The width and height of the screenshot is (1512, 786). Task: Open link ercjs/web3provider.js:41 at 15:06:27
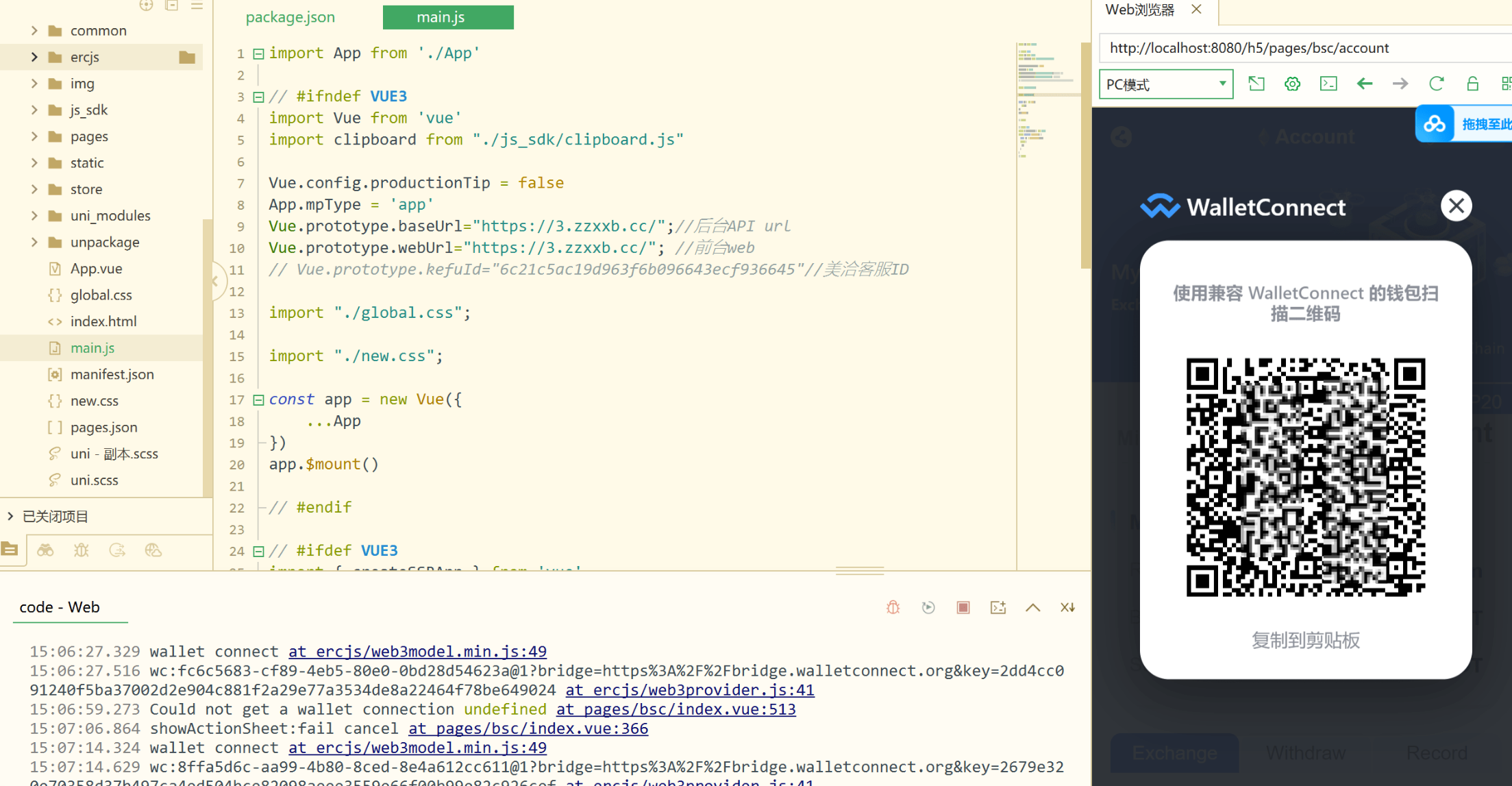690,690
